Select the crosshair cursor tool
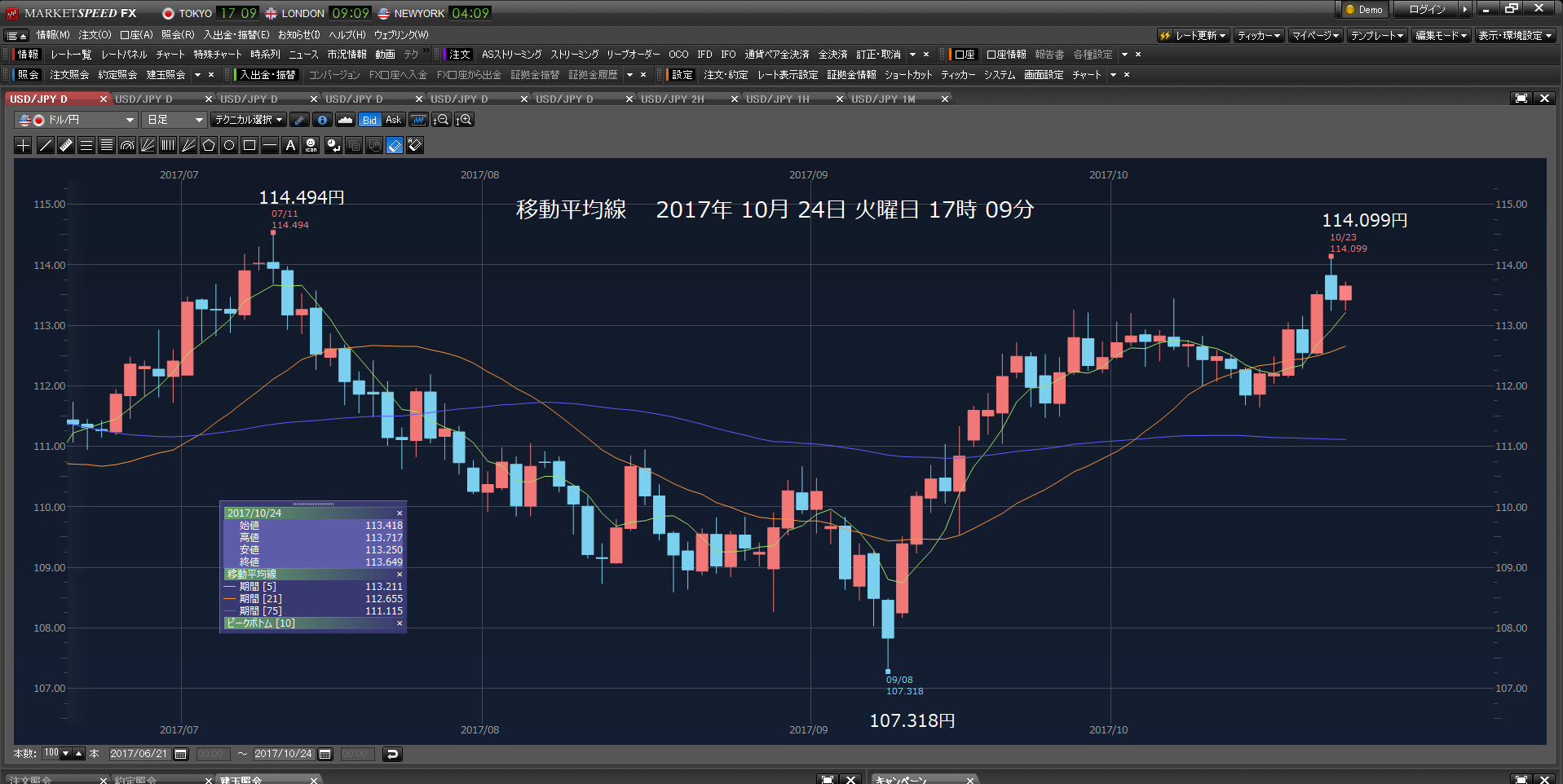Viewport: 1563px width, 784px height. [23, 145]
